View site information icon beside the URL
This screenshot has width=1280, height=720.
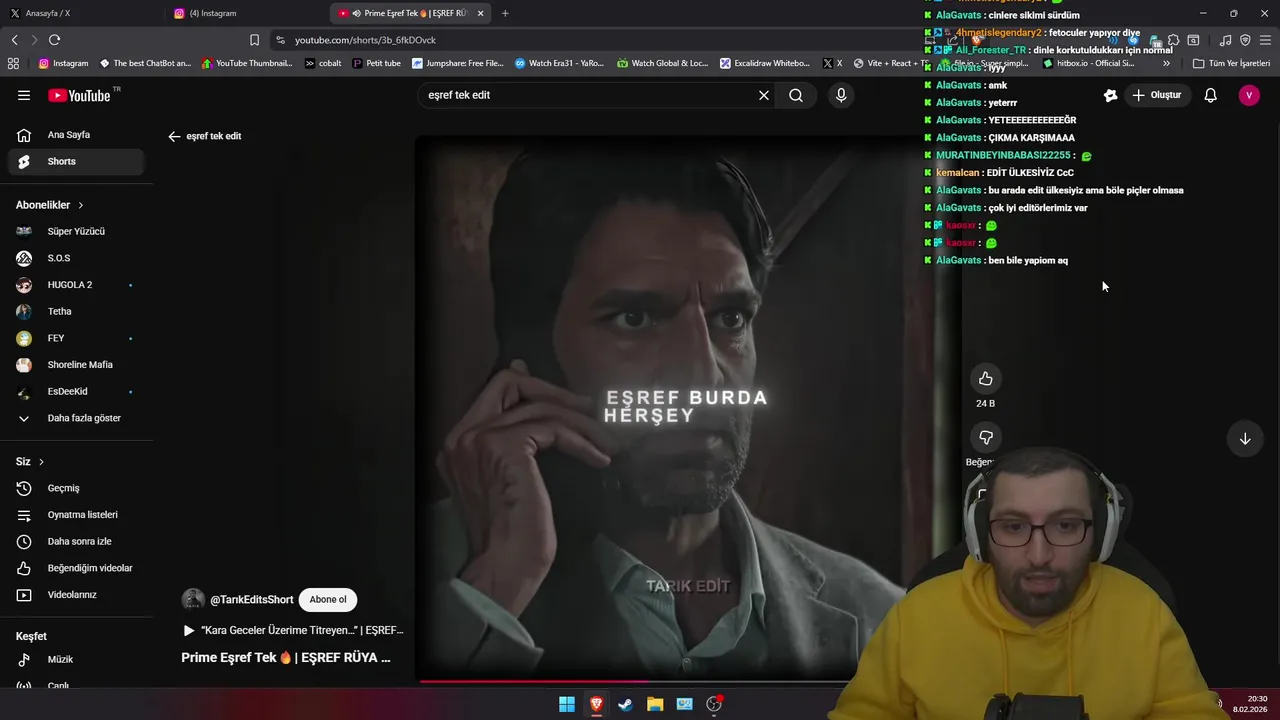[282, 40]
